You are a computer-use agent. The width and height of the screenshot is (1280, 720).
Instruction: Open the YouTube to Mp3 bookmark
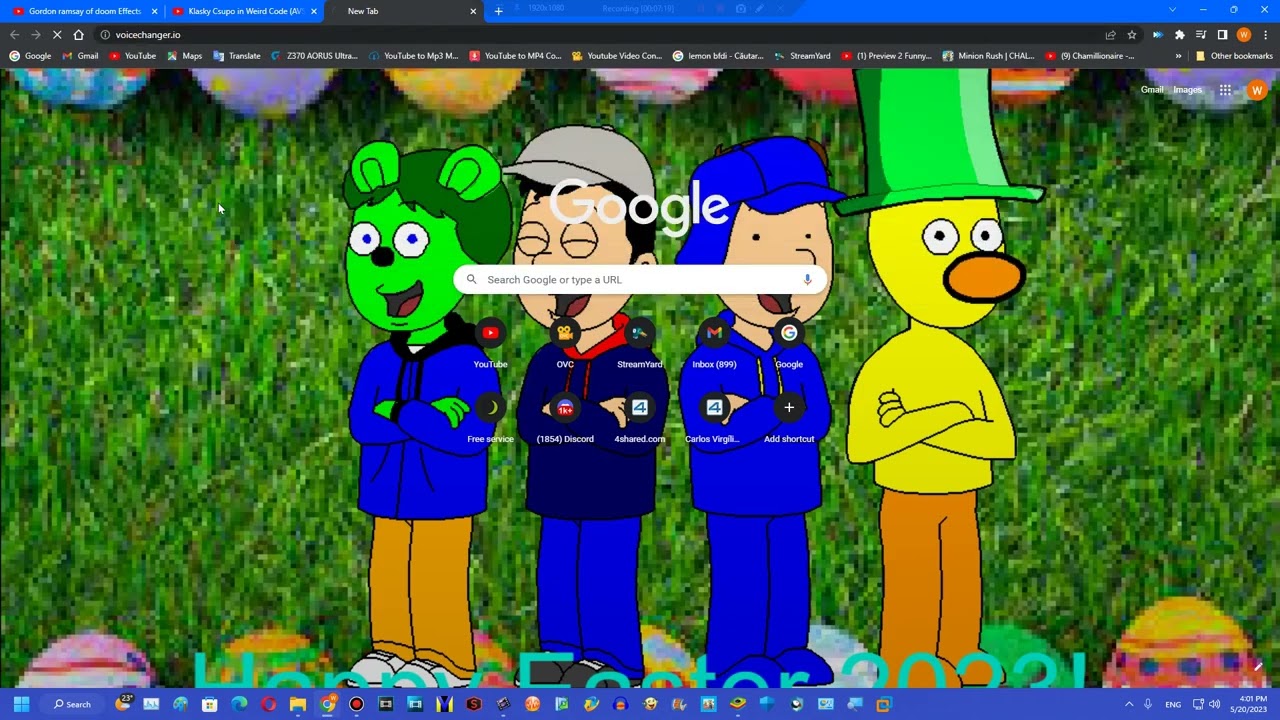(413, 56)
